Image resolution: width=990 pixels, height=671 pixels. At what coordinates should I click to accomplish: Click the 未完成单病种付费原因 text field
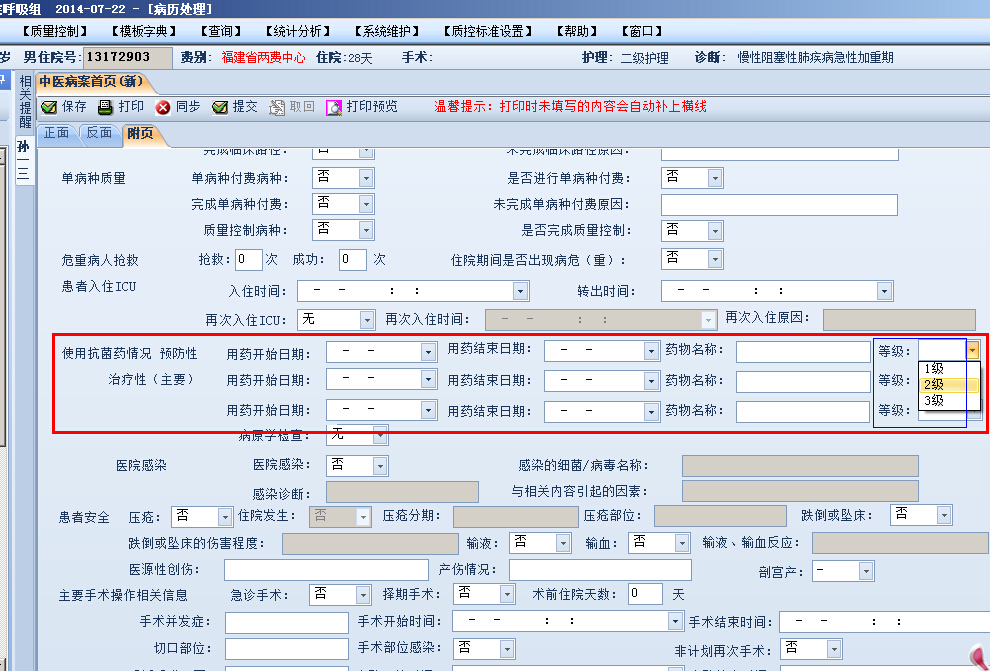tap(779, 205)
